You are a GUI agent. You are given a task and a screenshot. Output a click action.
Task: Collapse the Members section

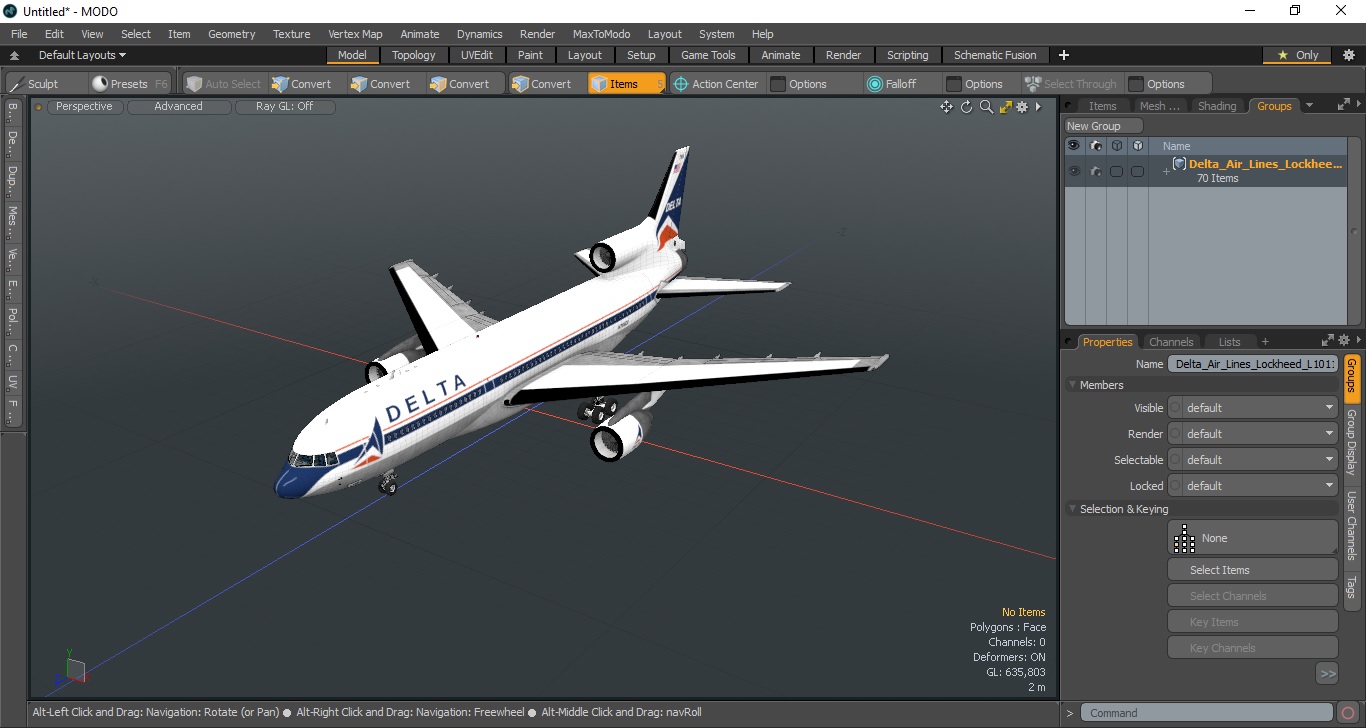coord(1073,385)
